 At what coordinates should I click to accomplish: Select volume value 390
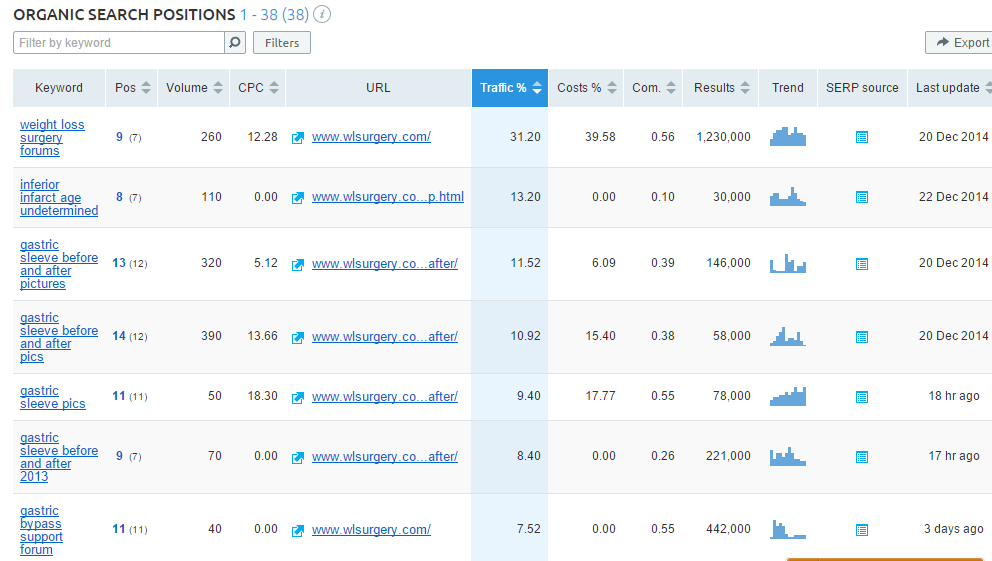[x=211, y=336]
